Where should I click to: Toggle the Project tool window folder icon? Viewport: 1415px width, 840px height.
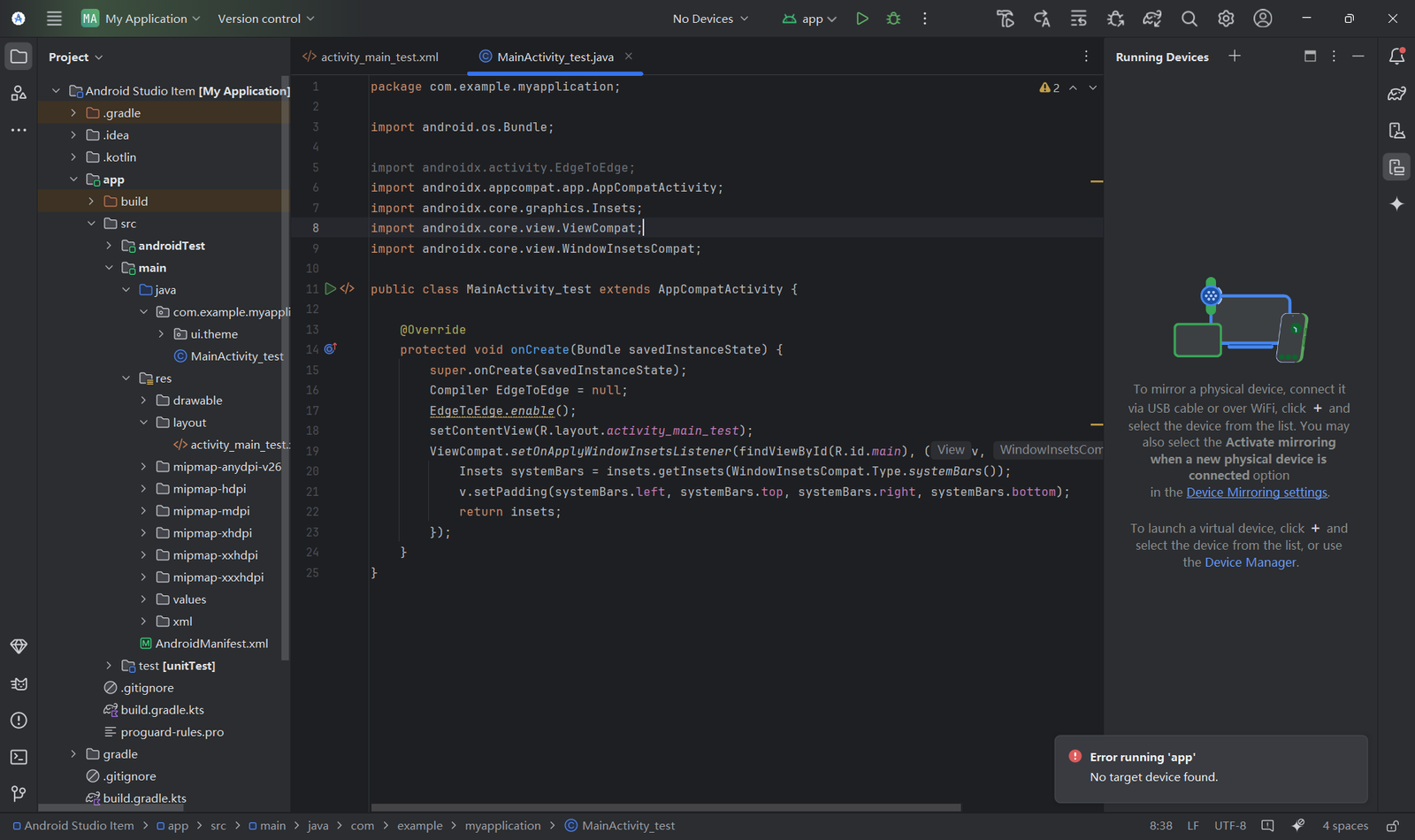click(19, 57)
